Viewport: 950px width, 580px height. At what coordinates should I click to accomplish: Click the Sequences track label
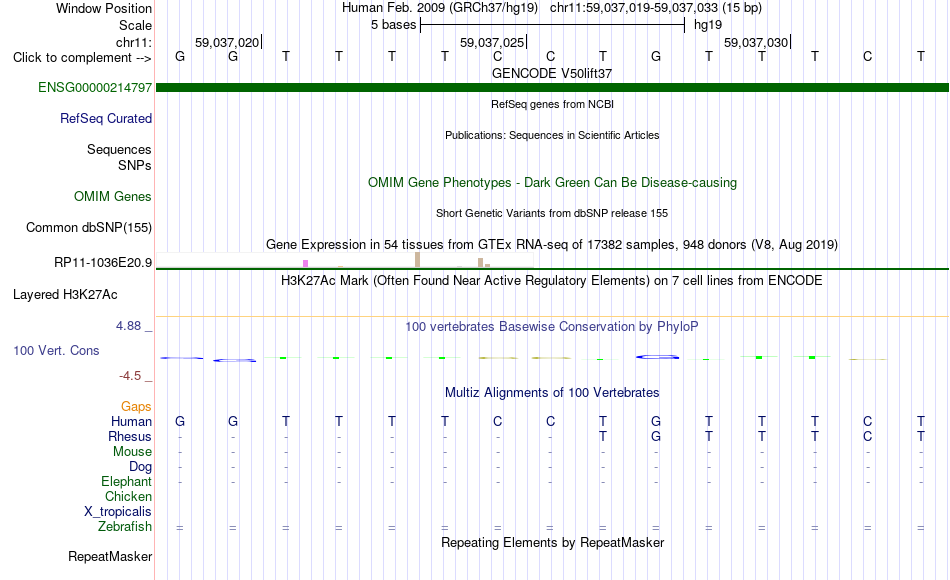[x=119, y=149]
